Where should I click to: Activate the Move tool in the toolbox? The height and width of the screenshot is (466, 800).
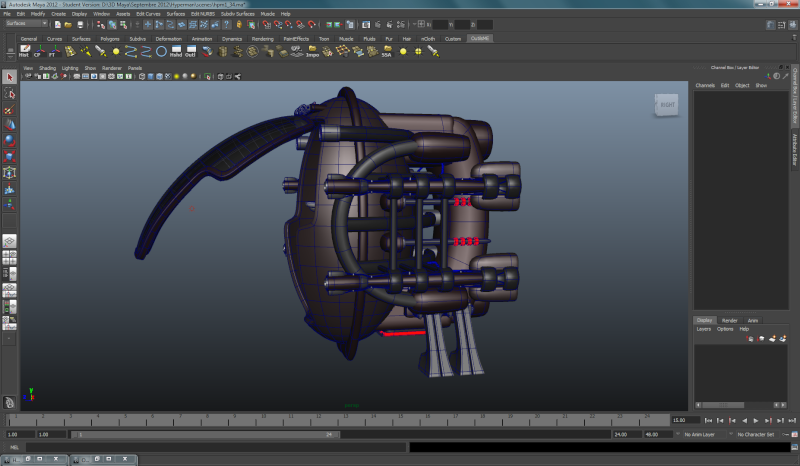coord(9,125)
